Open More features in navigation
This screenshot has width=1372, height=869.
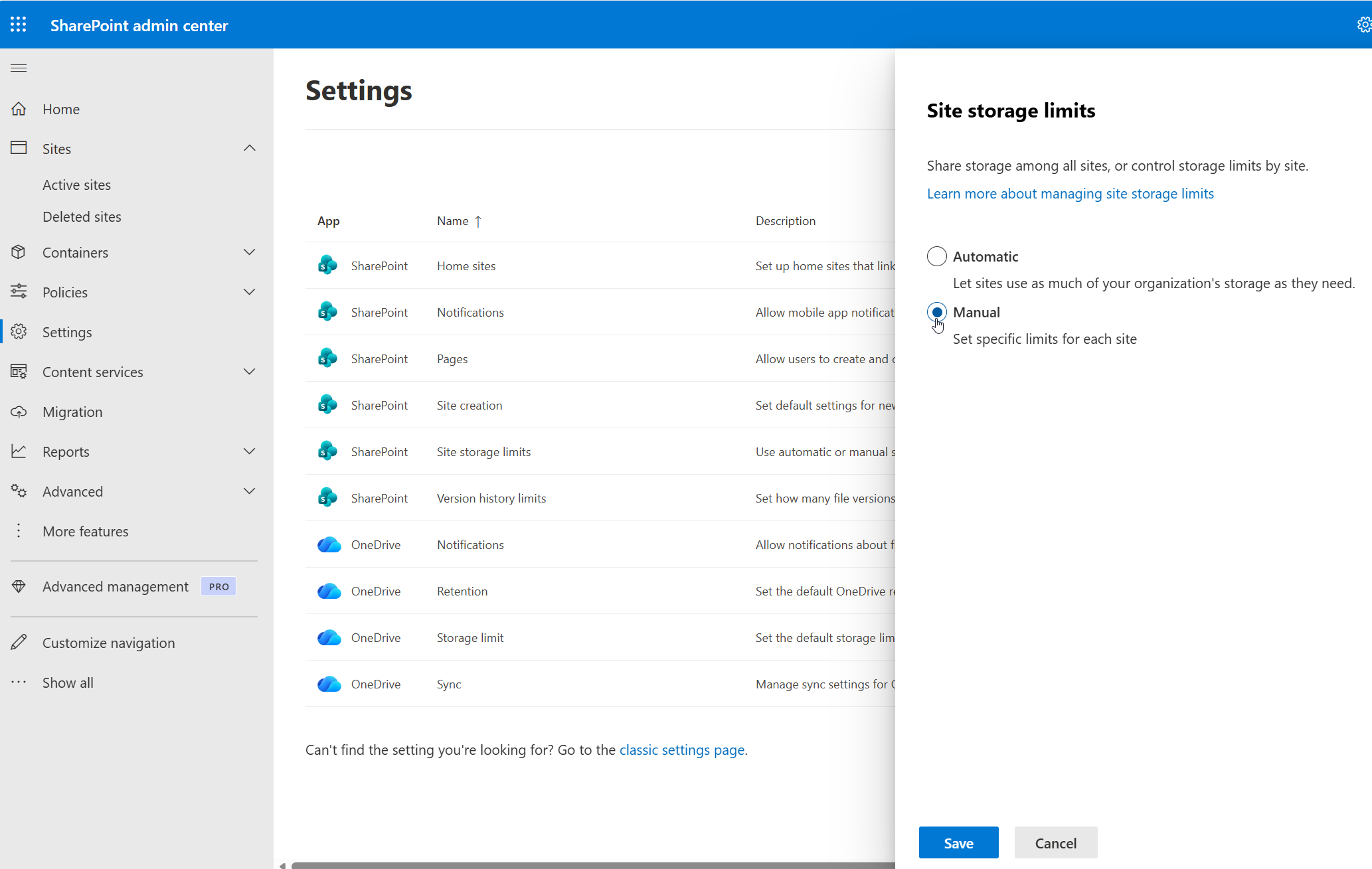coord(86,531)
